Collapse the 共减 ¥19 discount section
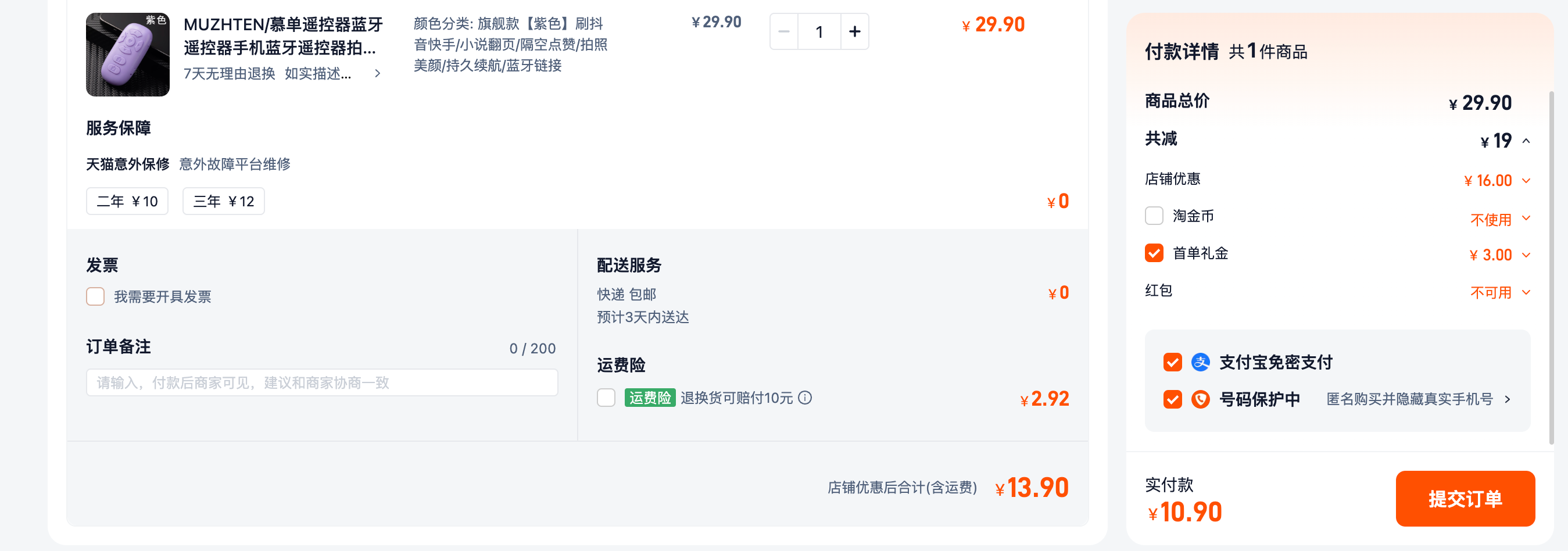The image size is (1568, 551). pos(1526,141)
